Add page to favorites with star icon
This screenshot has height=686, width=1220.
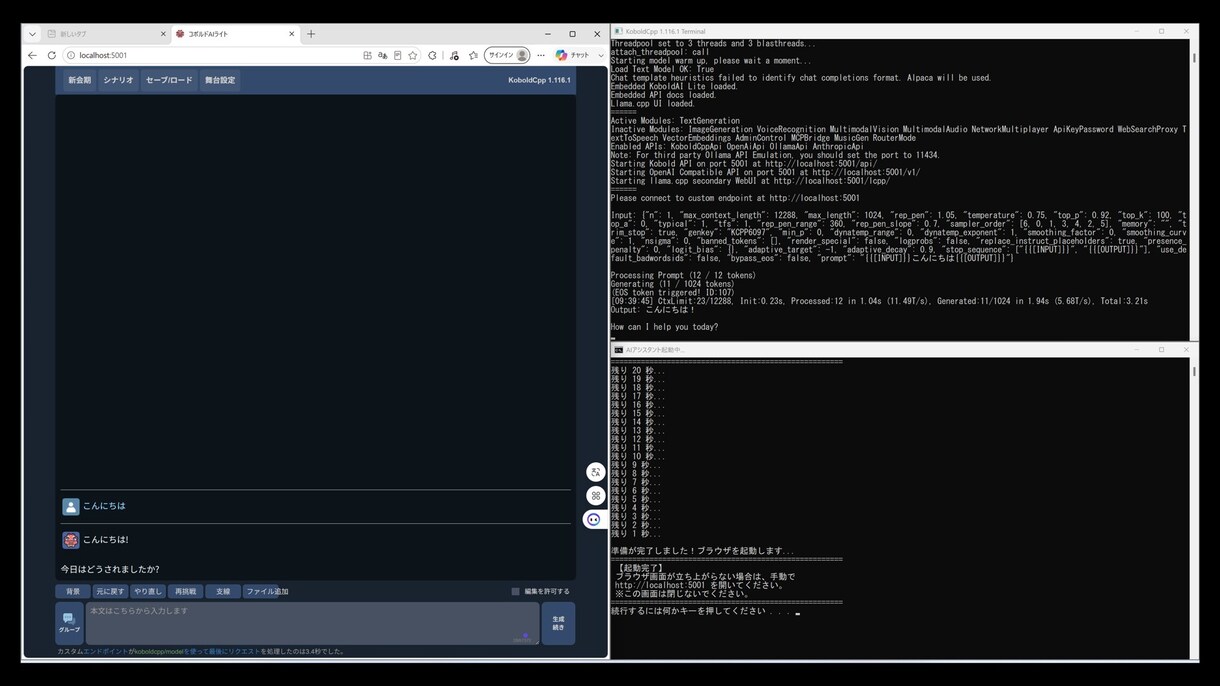[x=412, y=55]
